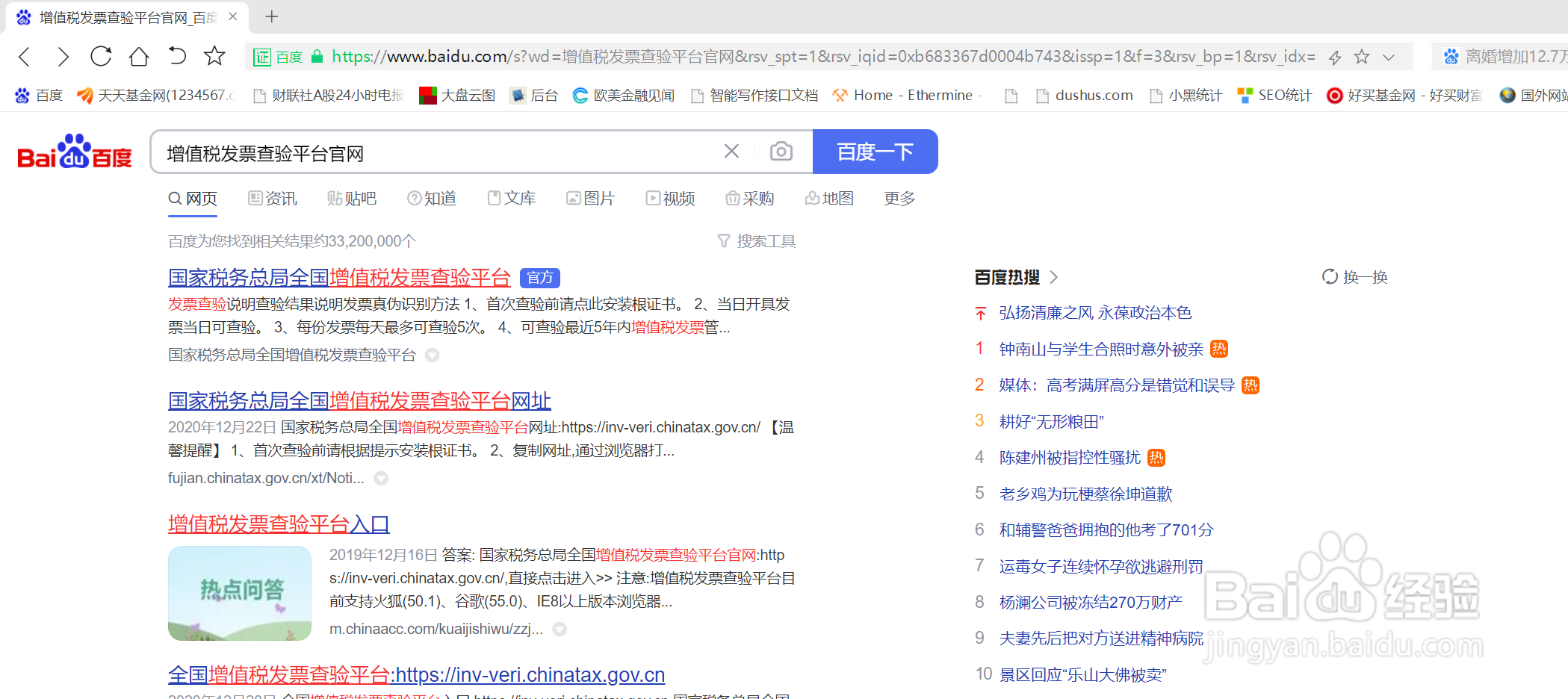The width and height of the screenshot is (1568, 699).
Task: Open the 好买基金网 bookmark
Action: click(1404, 96)
